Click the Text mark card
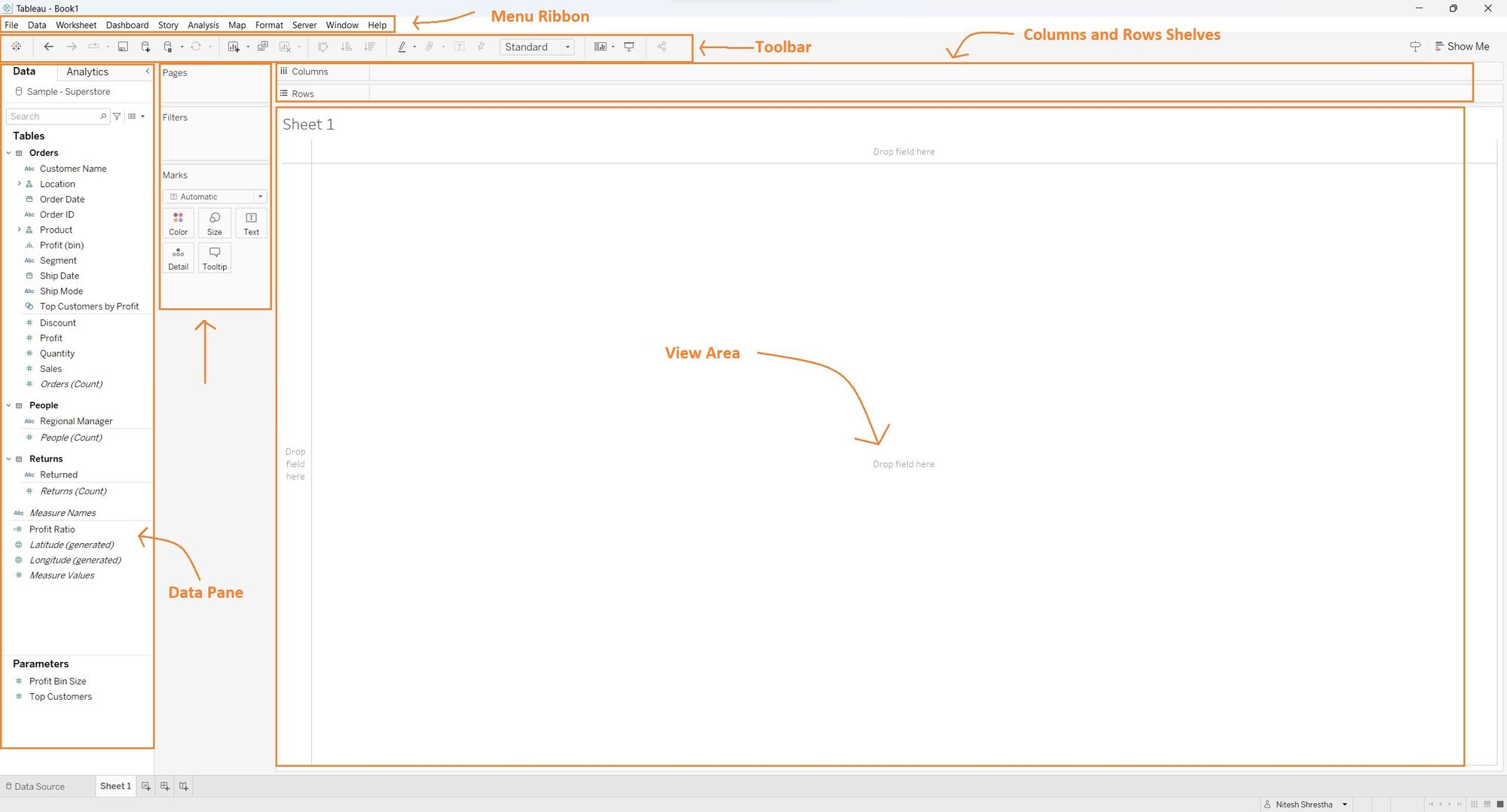This screenshot has width=1507, height=812. coord(252,224)
